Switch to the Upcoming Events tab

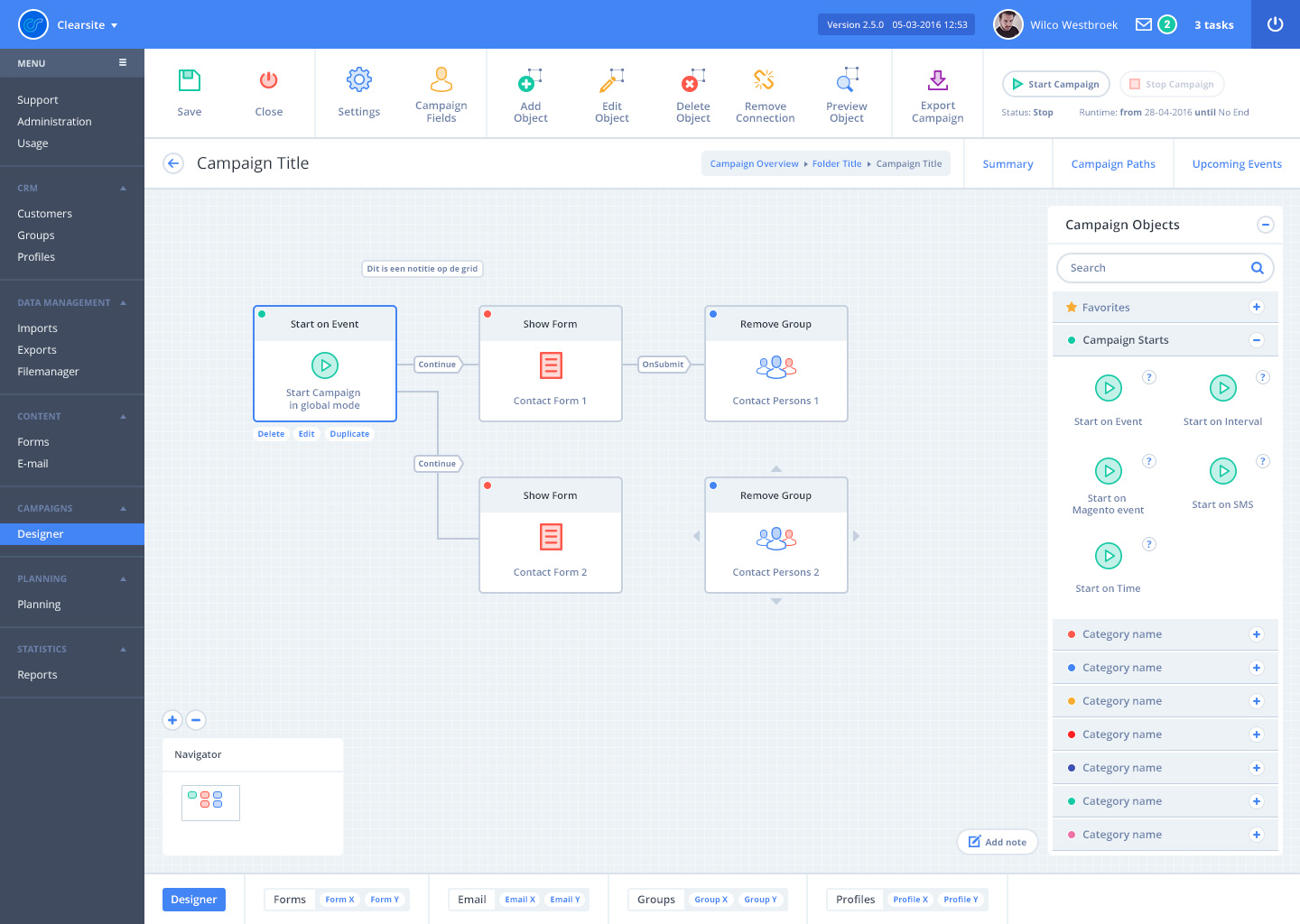[1237, 164]
